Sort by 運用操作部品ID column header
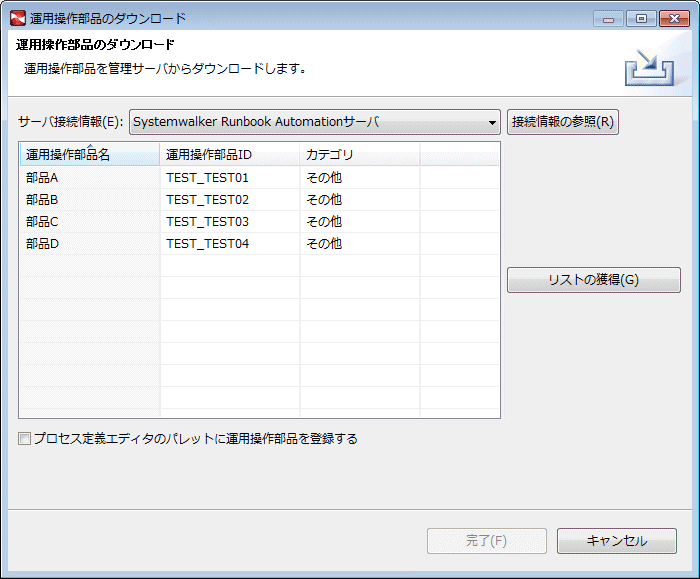Viewport: 700px width, 579px height. click(x=229, y=154)
